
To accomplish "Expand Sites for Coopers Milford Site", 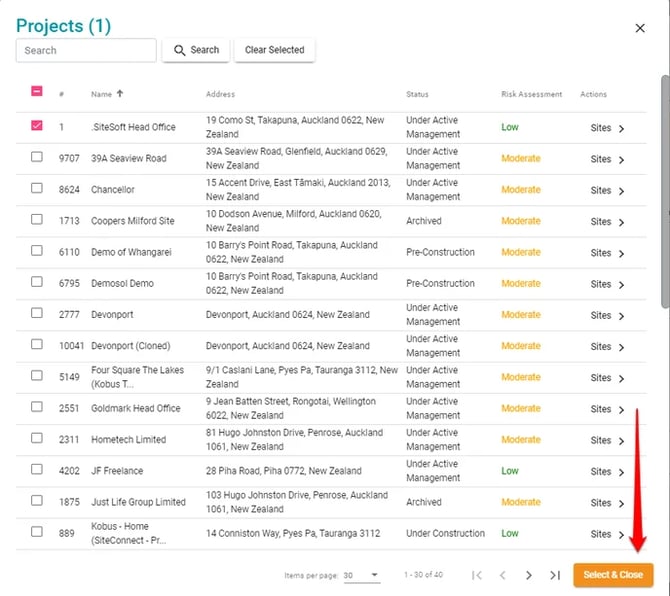I will 621,222.
